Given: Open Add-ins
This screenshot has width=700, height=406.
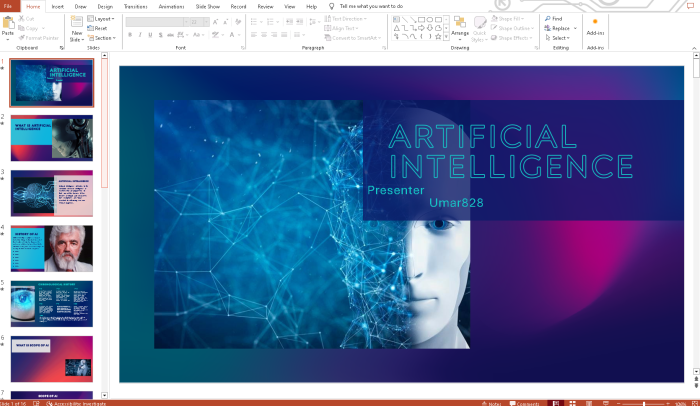Looking at the screenshot, I should pyautogui.click(x=595, y=27).
